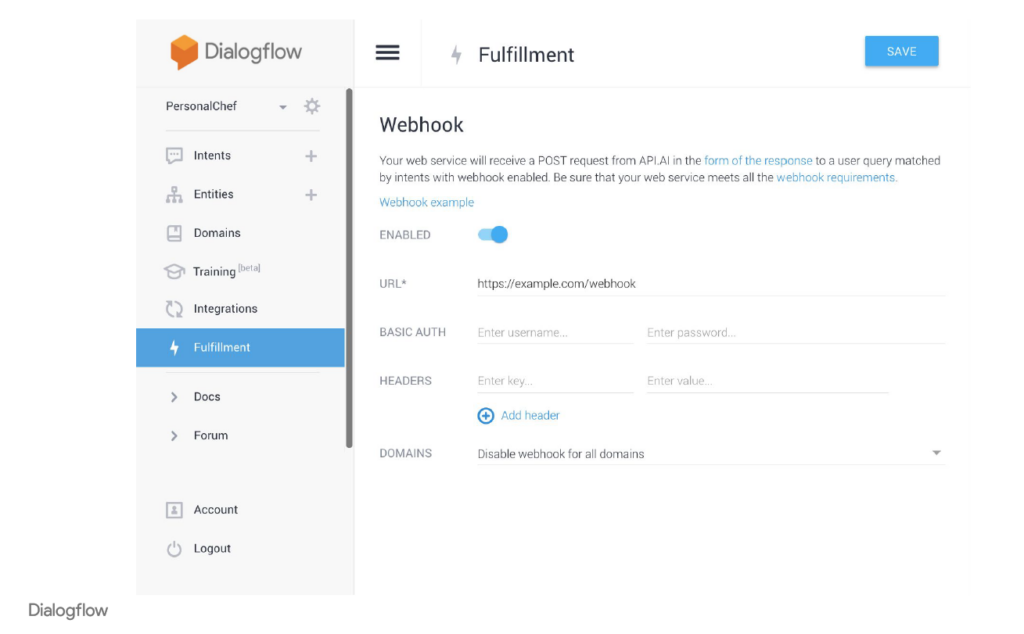Click the Dialogflow orange cube logo
The image size is (1024, 634).
[184, 52]
